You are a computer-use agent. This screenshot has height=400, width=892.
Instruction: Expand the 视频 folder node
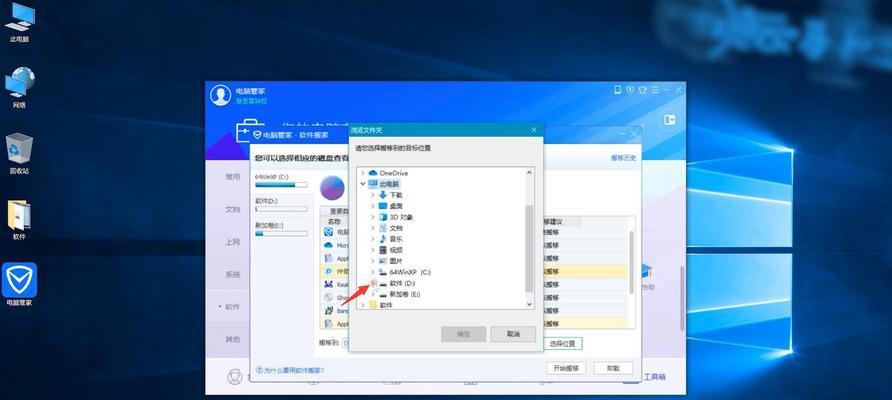[373, 250]
